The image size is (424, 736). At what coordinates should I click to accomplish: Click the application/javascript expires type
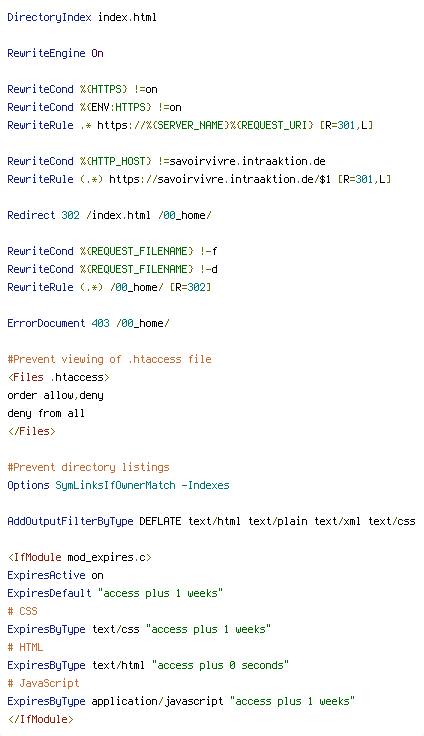click(157, 701)
